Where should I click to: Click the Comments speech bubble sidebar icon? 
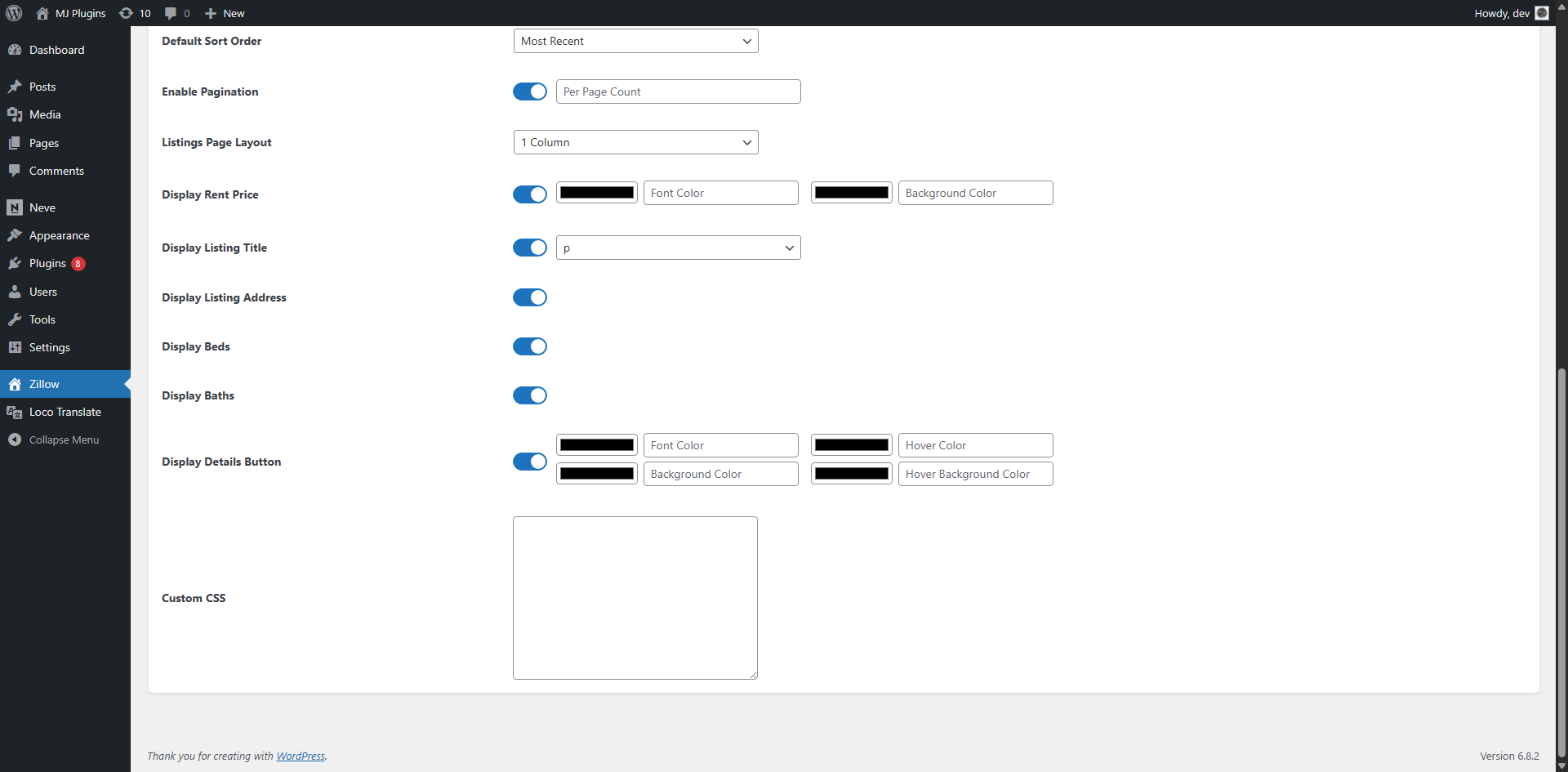pyautogui.click(x=15, y=171)
